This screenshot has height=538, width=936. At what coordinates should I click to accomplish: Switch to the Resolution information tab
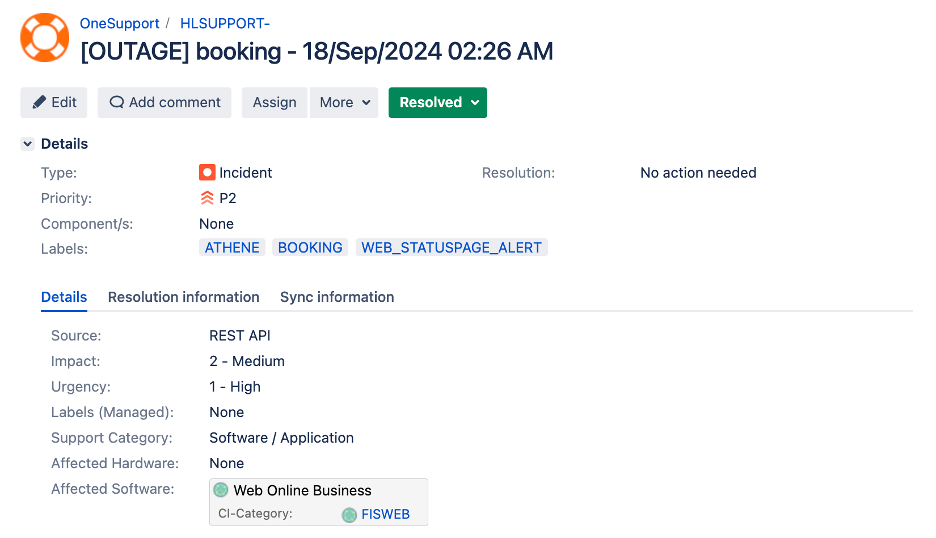tap(184, 297)
